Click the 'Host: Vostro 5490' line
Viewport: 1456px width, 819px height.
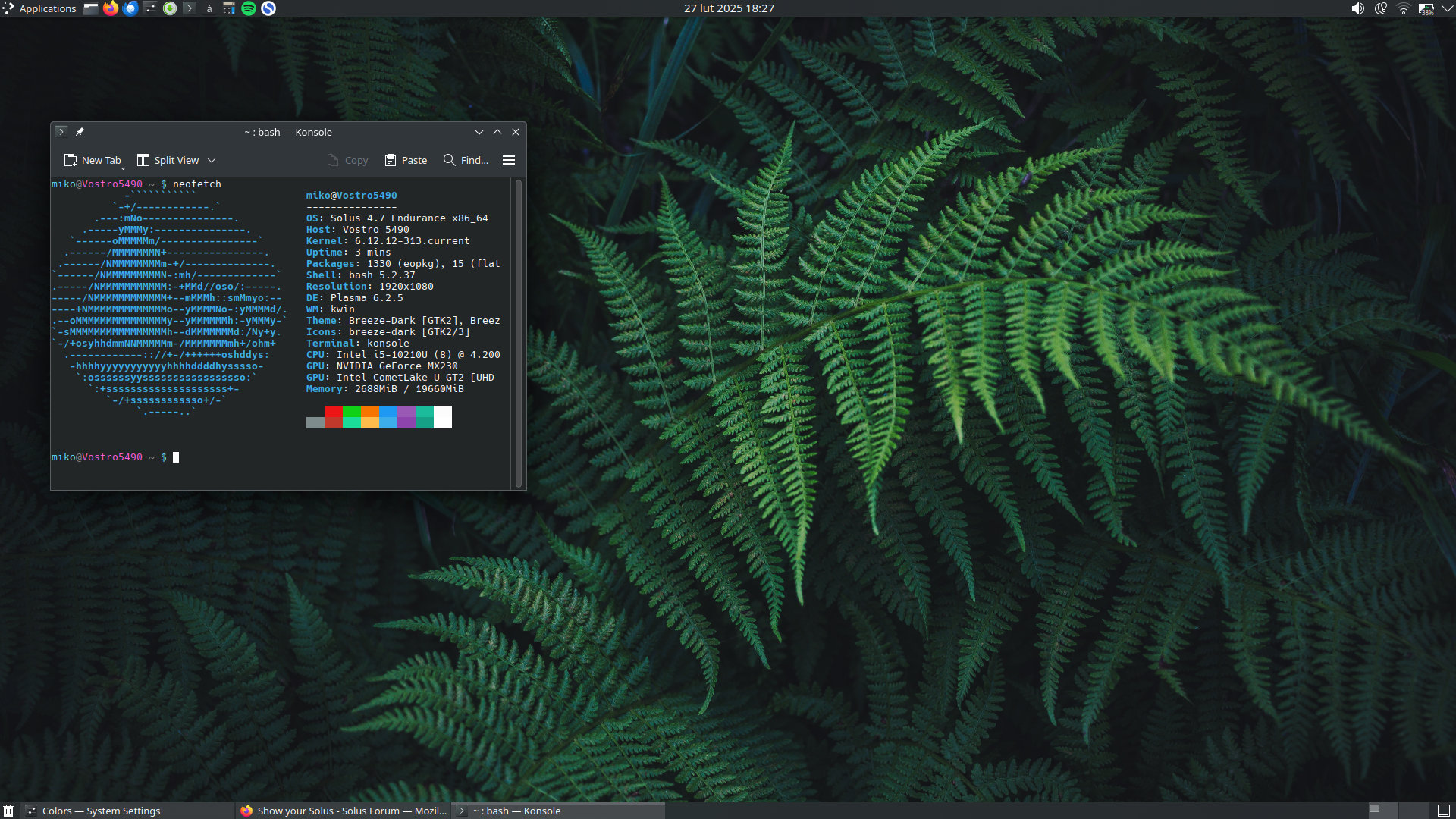pyautogui.click(x=358, y=230)
